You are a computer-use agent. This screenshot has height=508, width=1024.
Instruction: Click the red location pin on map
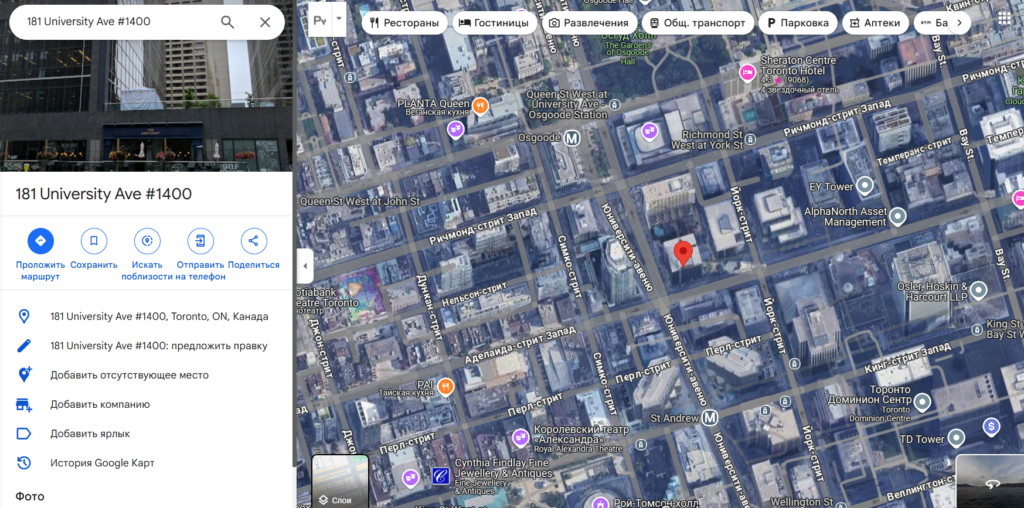coord(684,254)
